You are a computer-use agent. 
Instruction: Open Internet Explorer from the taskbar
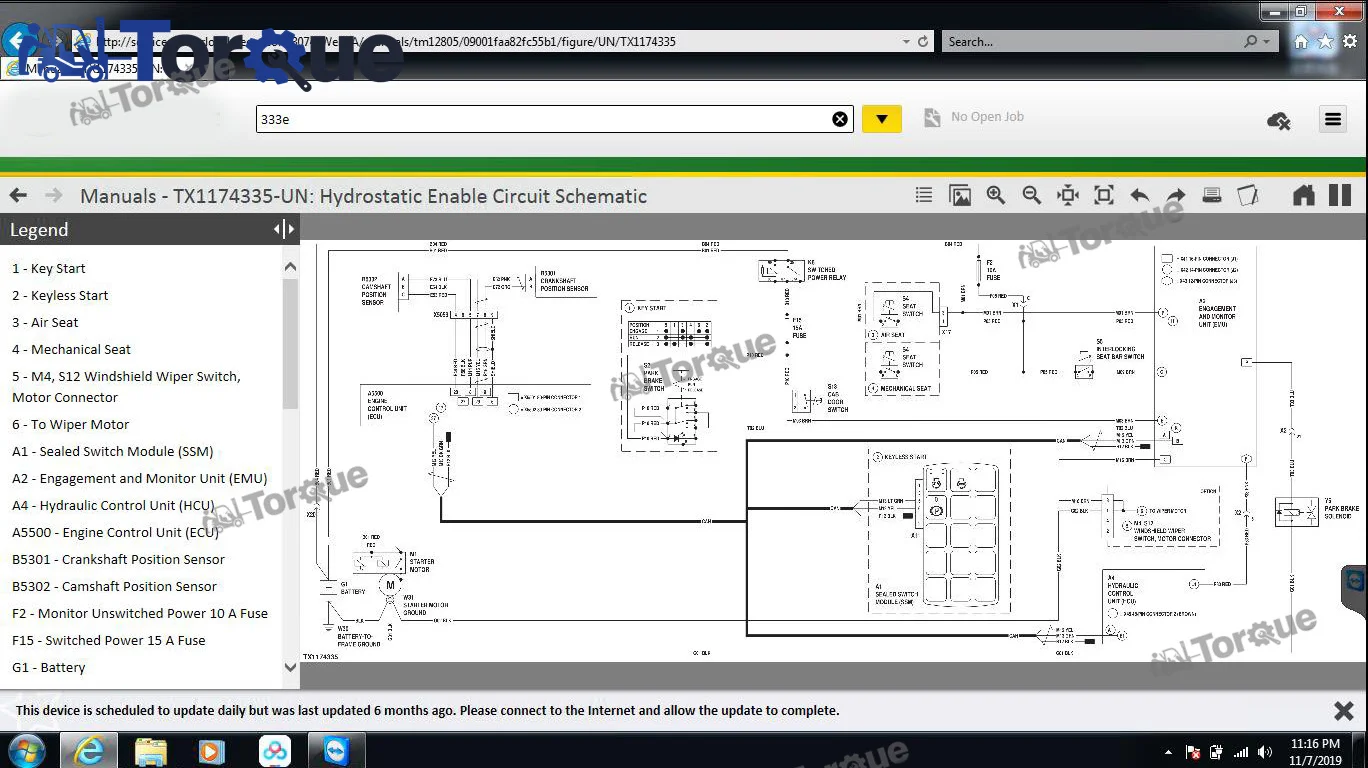click(88, 751)
